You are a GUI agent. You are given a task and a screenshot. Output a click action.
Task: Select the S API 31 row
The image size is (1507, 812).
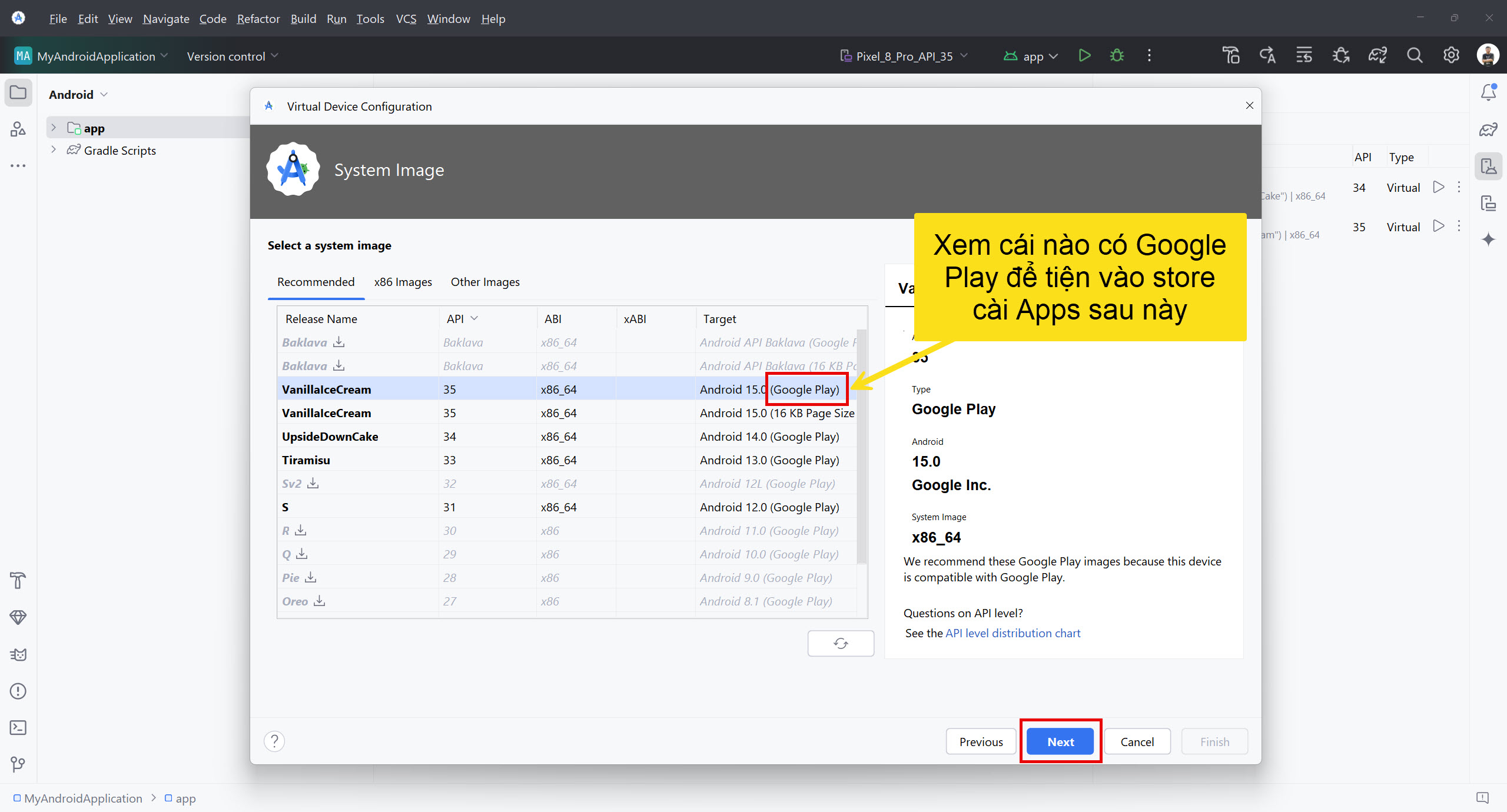[x=567, y=507]
